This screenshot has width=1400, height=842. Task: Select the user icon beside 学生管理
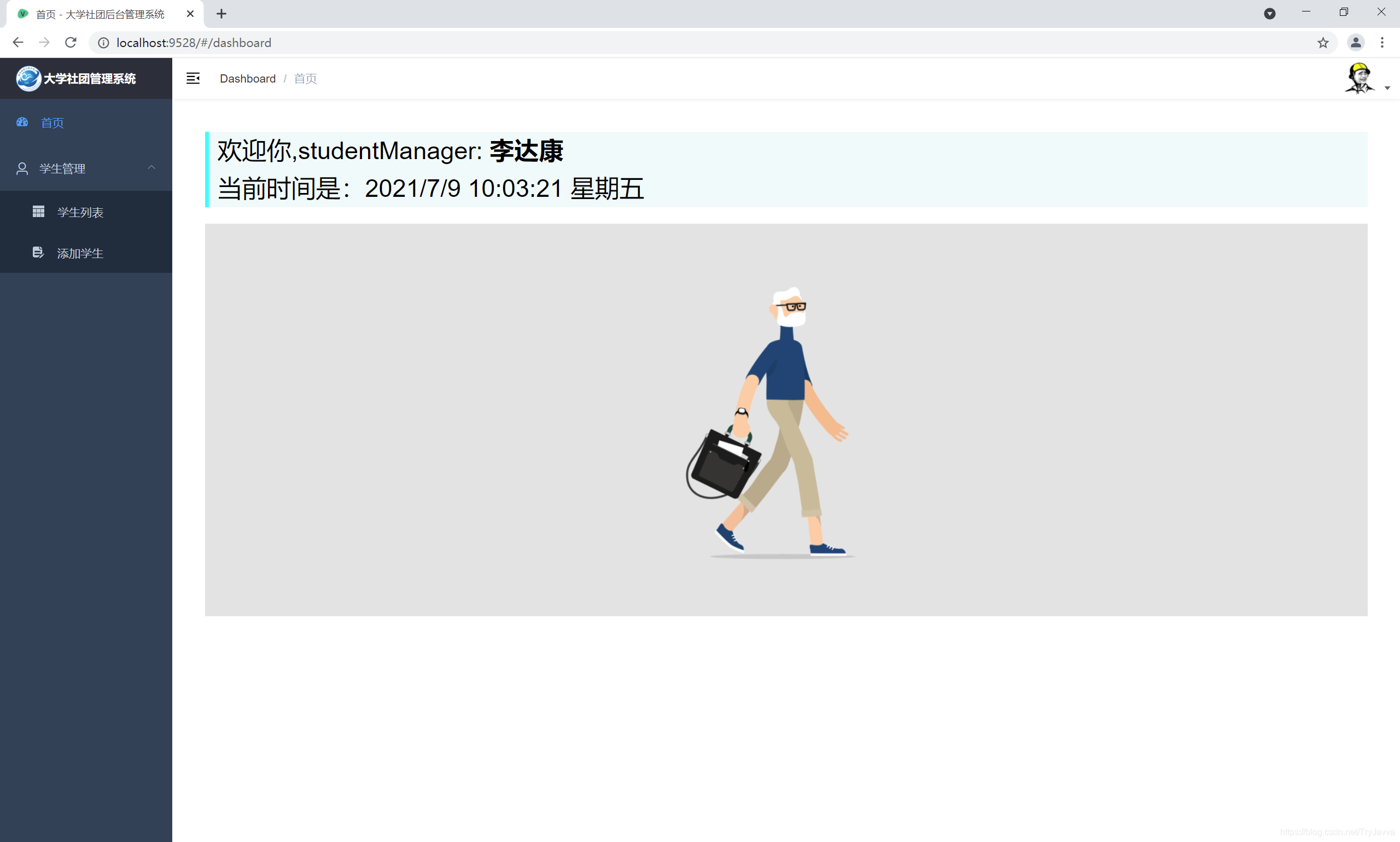click(22, 168)
